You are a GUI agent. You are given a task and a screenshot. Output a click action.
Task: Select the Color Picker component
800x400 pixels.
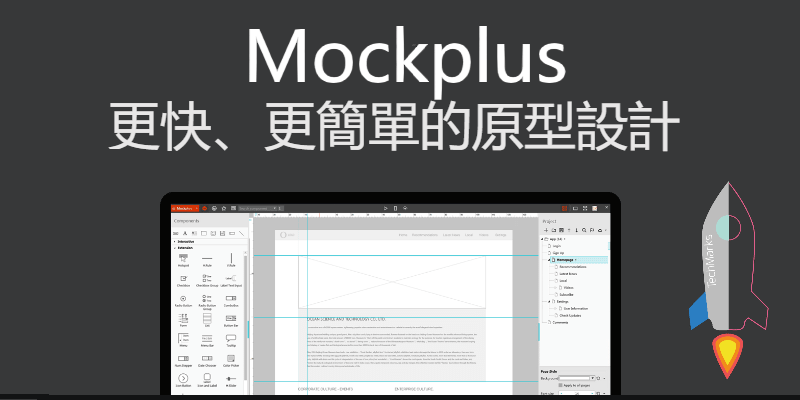(x=231, y=357)
